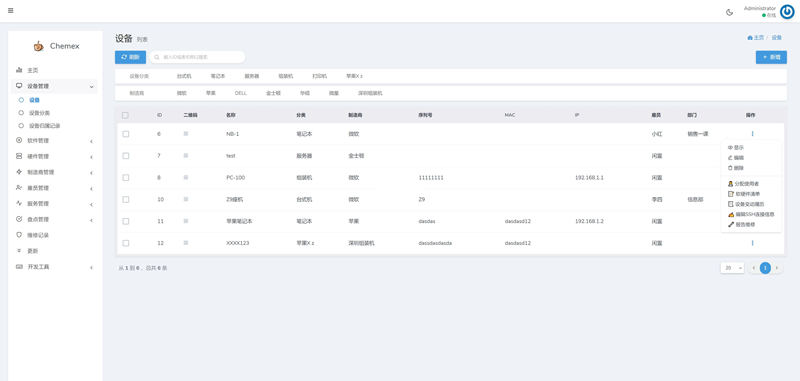The height and width of the screenshot is (381, 800).
Task: Check the box for device ID 12
Action: [x=126, y=243]
